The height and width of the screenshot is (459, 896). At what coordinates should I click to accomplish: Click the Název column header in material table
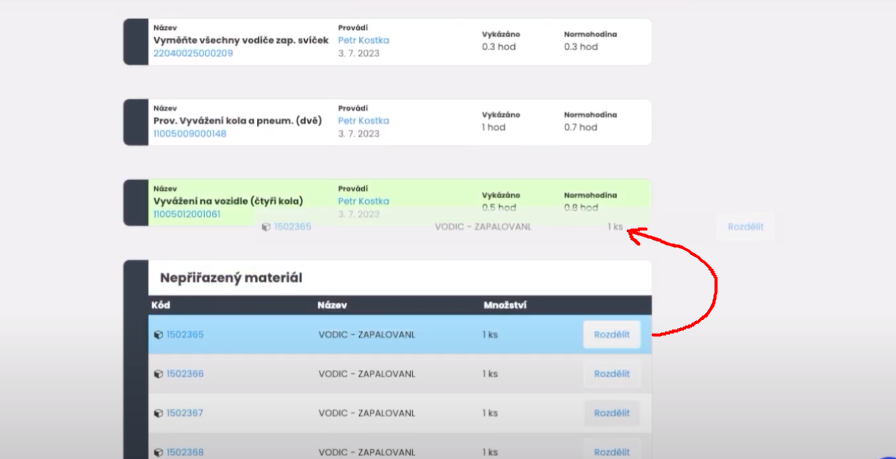pos(332,305)
